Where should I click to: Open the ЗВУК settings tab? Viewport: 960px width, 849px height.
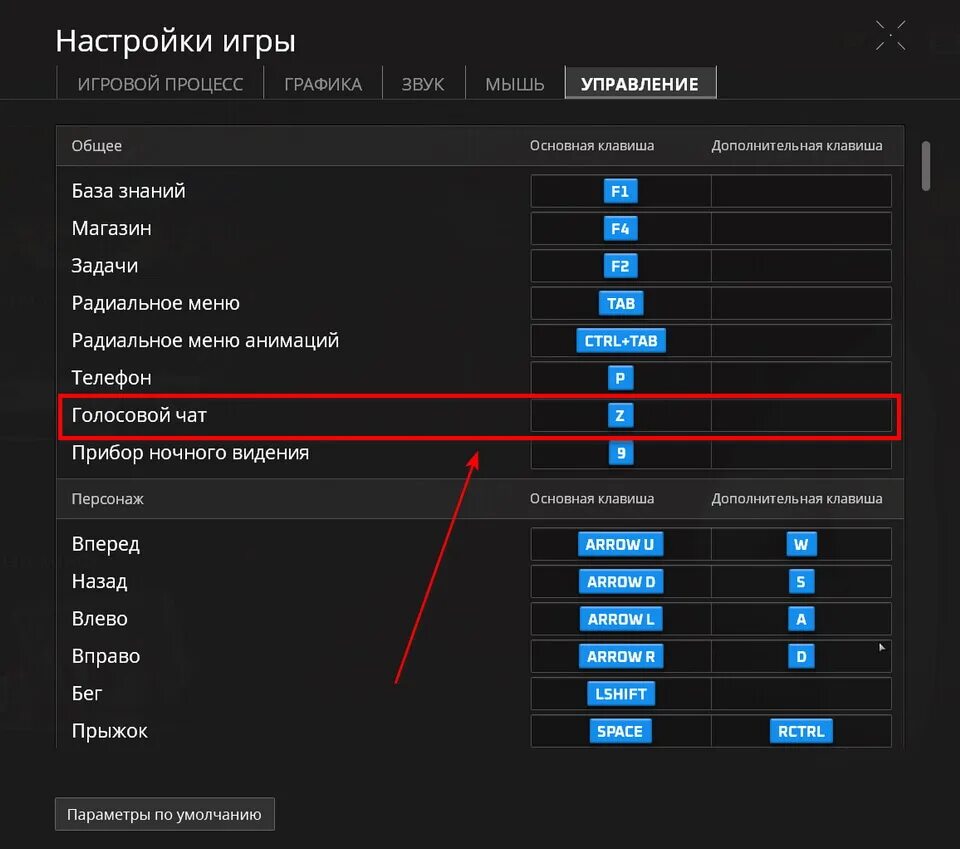(x=423, y=84)
